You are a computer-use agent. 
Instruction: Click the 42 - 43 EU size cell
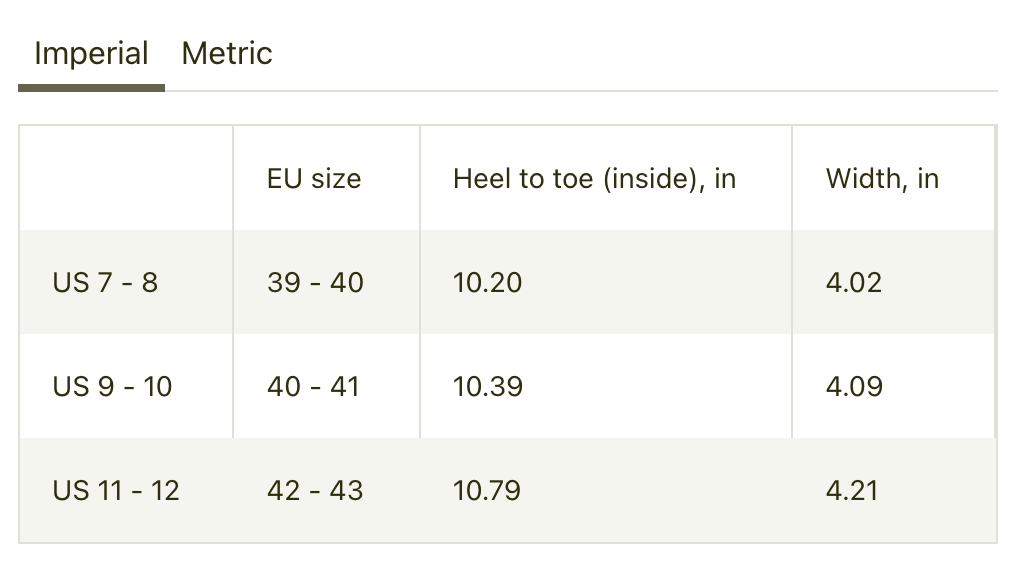[315, 491]
